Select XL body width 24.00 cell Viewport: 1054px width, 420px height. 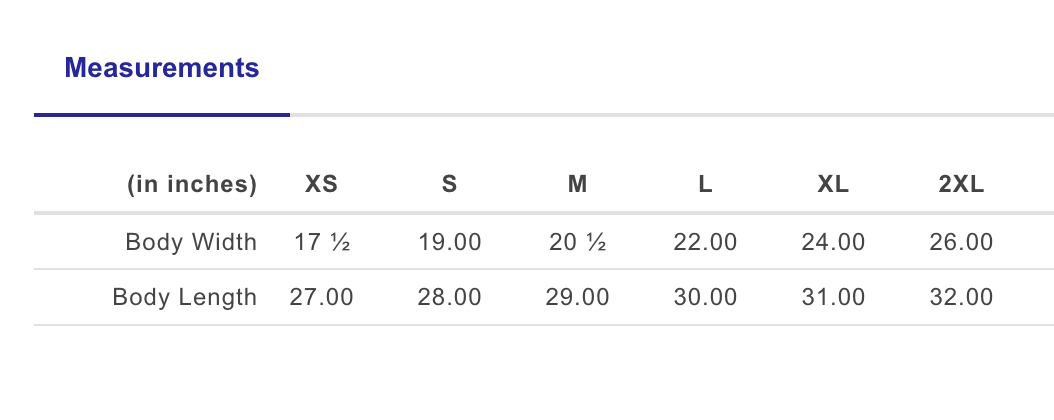pos(833,242)
